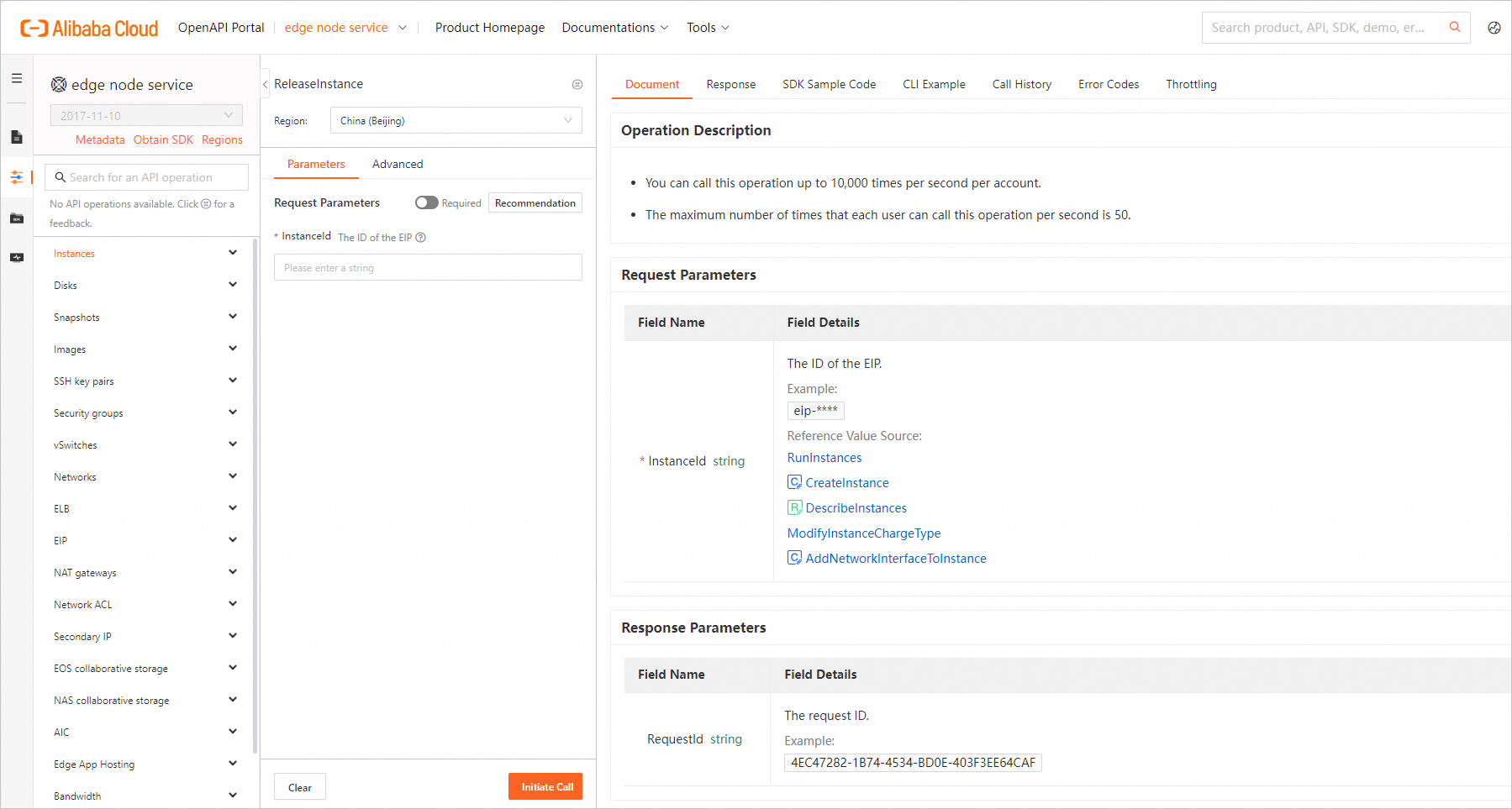Screen dimensions: 1512x809
Task: Open the hamburger menu in left rail
Action: (17, 78)
